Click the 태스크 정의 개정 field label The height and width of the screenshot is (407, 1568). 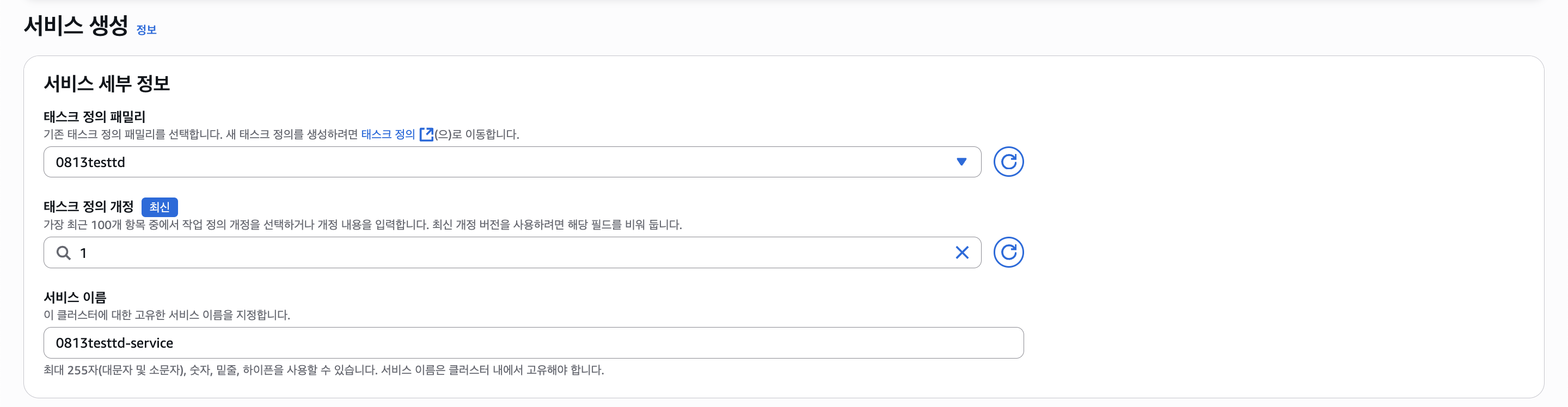(x=88, y=207)
